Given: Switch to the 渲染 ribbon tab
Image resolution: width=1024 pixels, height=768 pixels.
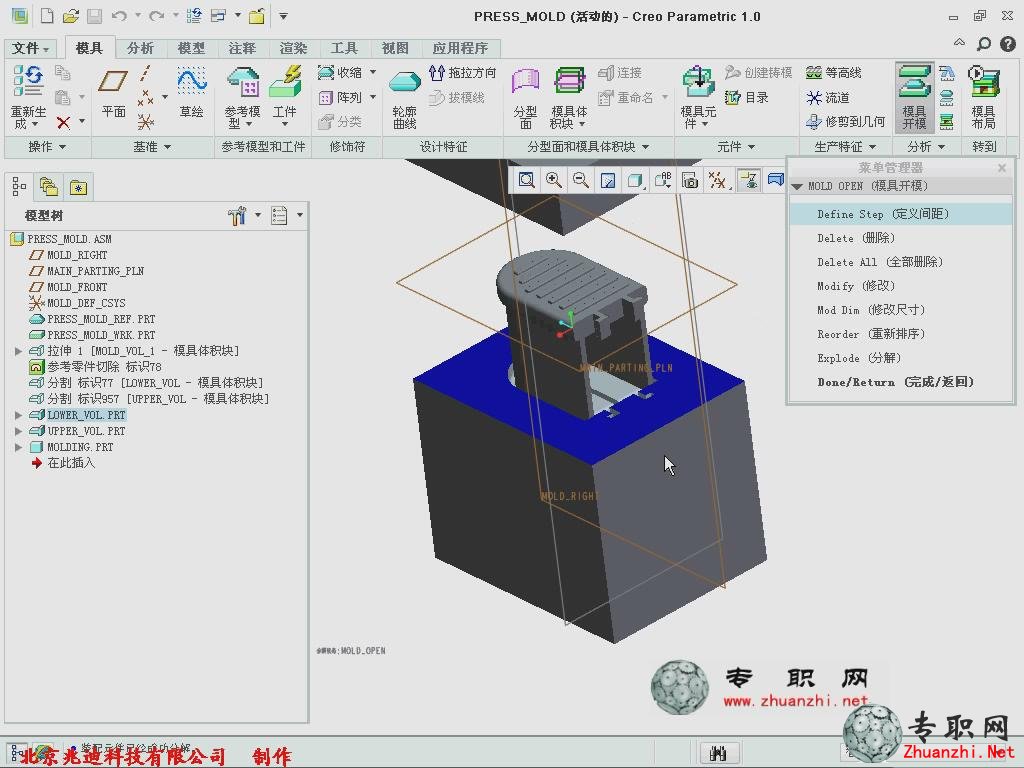Looking at the screenshot, I should [x=293, y=48].
